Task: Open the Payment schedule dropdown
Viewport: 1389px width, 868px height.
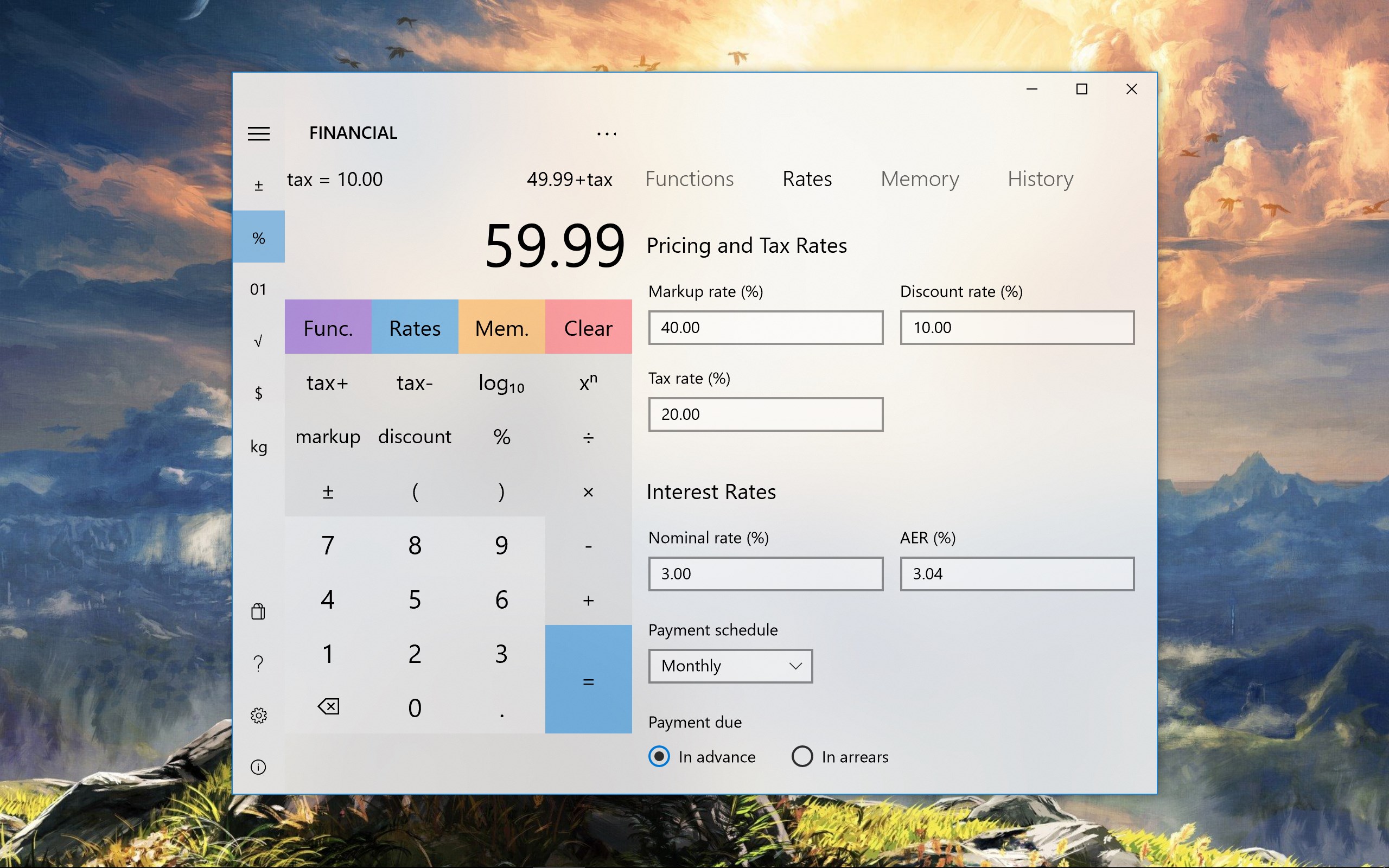Action: pos(730,666)
